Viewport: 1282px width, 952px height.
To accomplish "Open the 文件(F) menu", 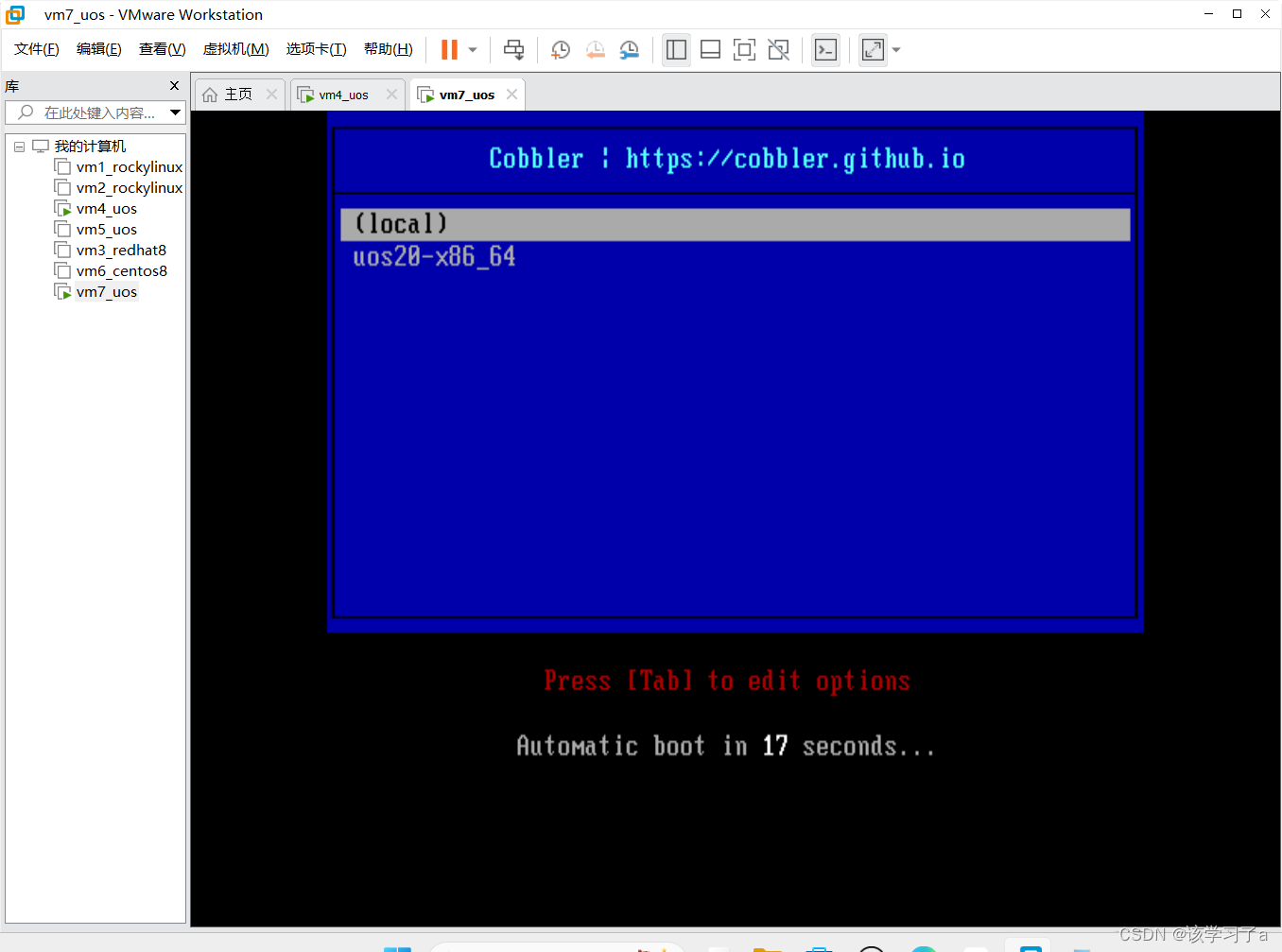I will point(37,49).
